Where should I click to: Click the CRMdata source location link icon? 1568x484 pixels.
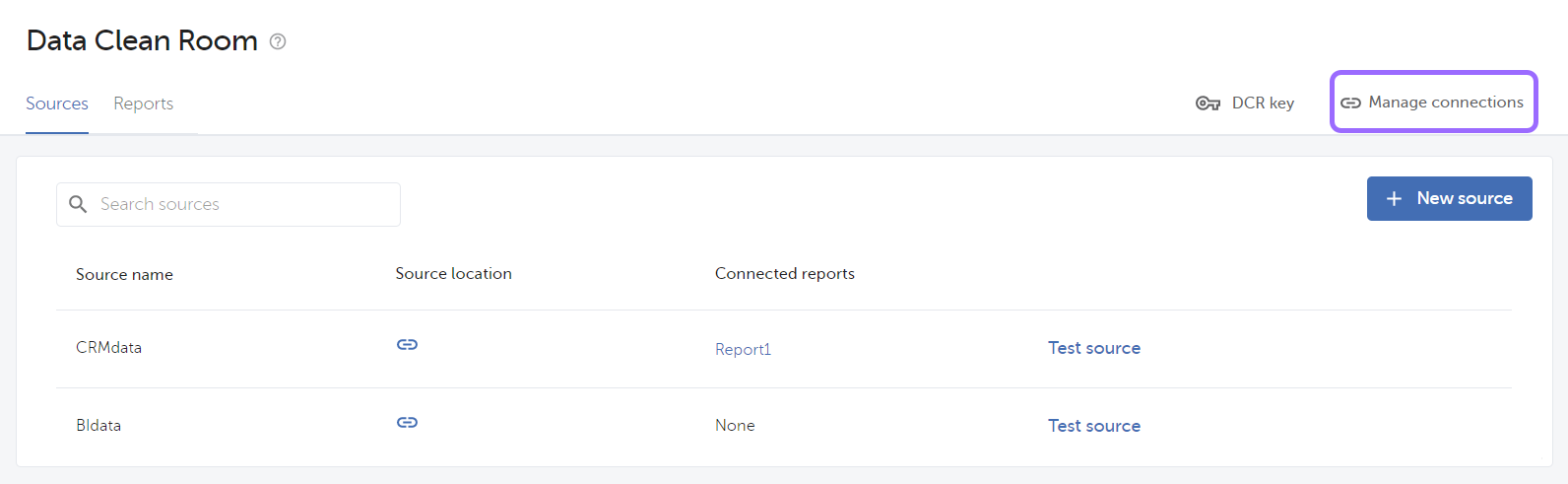[407, 344]
